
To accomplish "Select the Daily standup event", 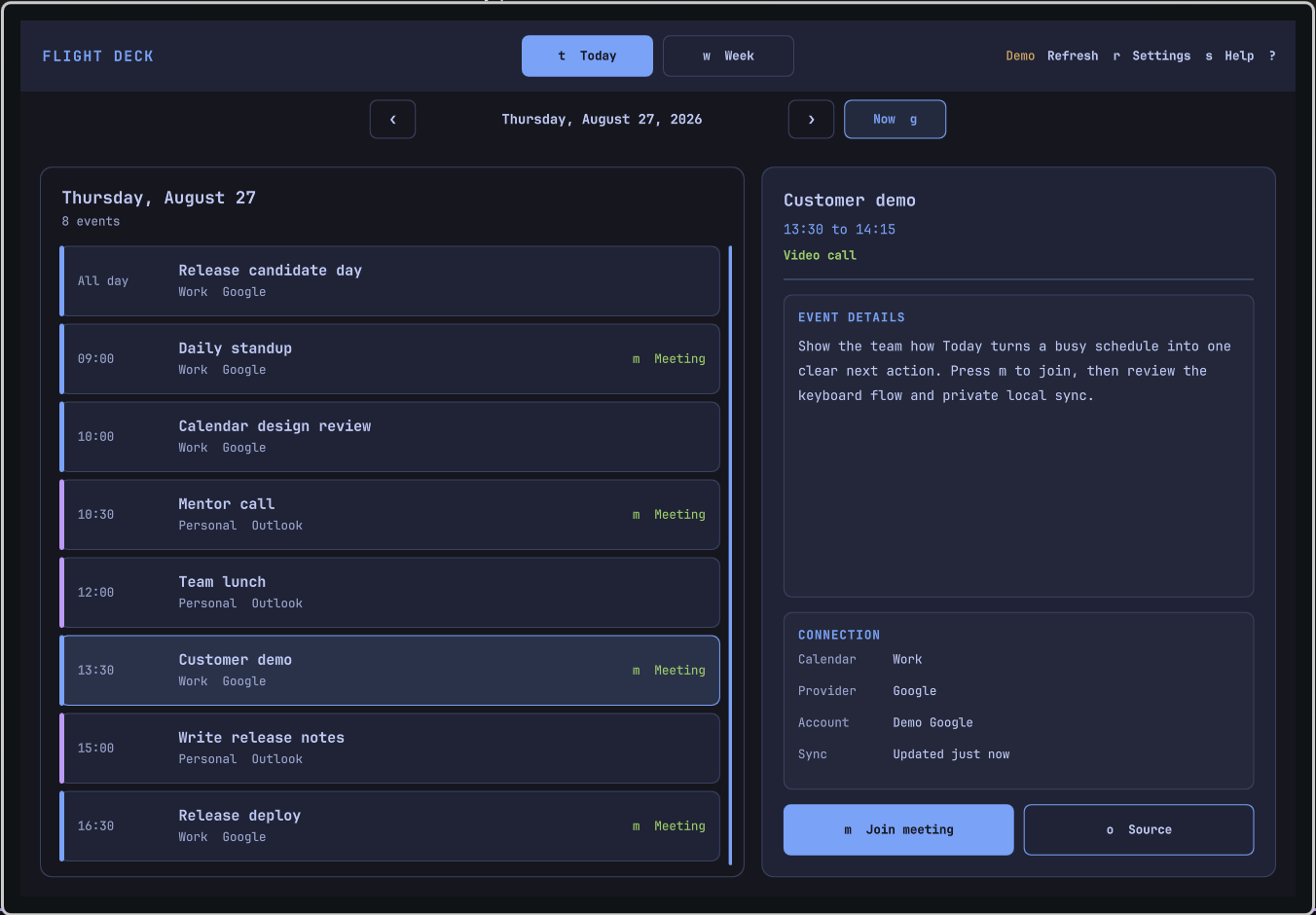I will pos(389,358).
